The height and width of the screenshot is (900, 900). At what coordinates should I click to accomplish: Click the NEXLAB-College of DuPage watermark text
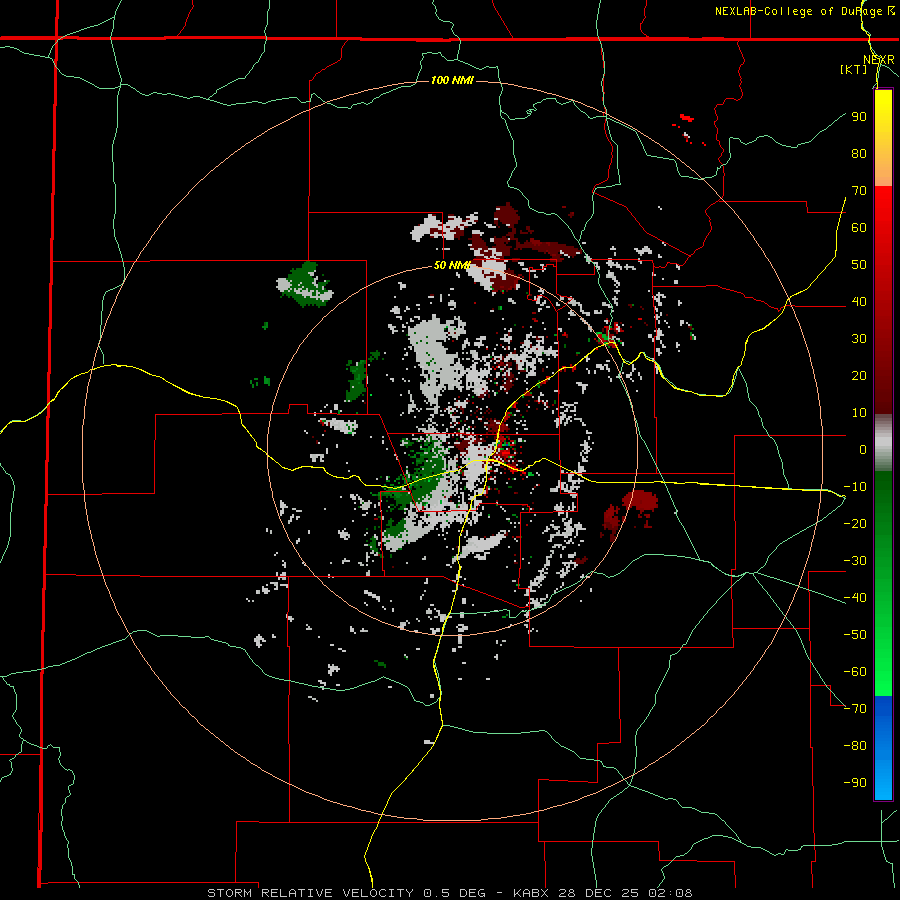(x=804, y=11)
